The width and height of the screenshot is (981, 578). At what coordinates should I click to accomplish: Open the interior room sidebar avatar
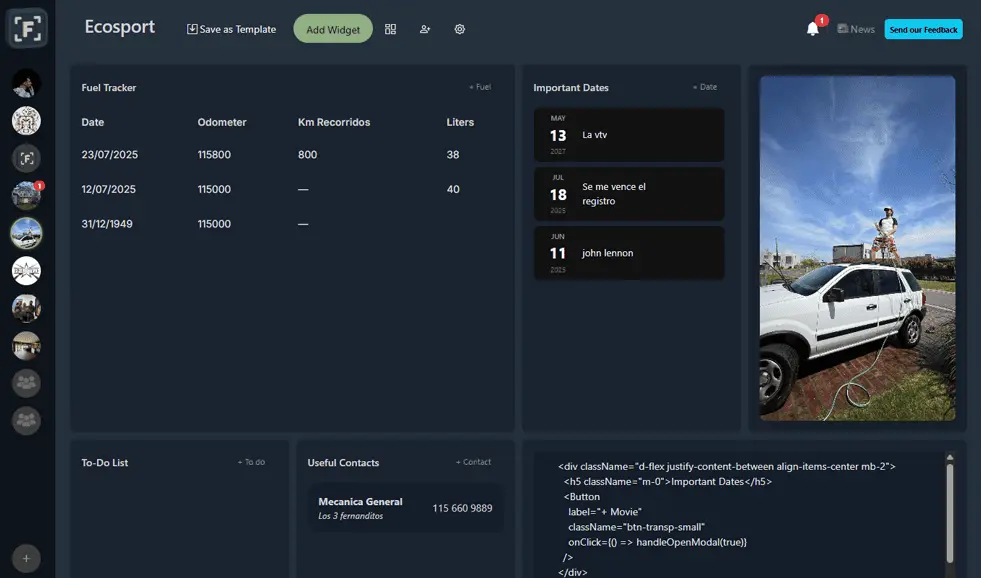coord(26,346)
